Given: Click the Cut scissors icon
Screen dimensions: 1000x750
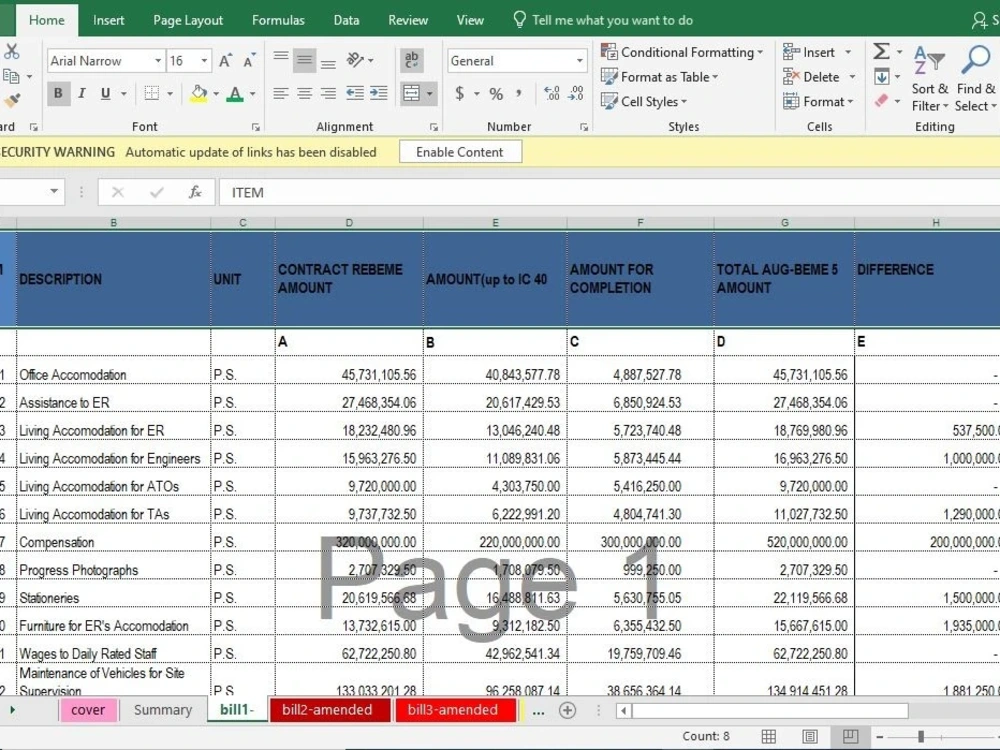Looking at the screenshot, I should point(12,52).
